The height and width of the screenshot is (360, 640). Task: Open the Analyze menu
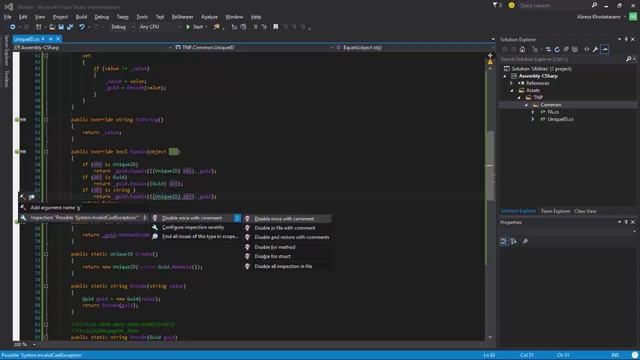click(209, 17)
